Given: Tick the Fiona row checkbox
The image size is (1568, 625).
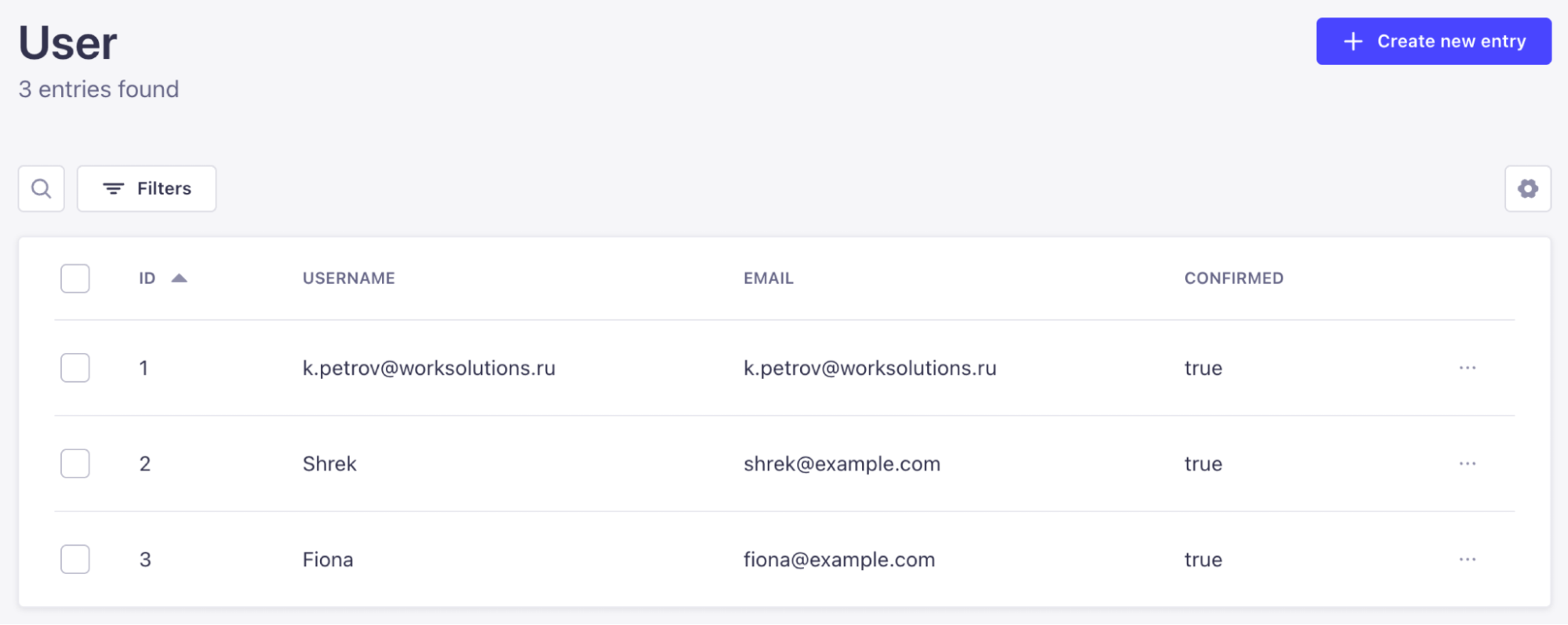Looking at the screenshot, I should tap(75, 559).
